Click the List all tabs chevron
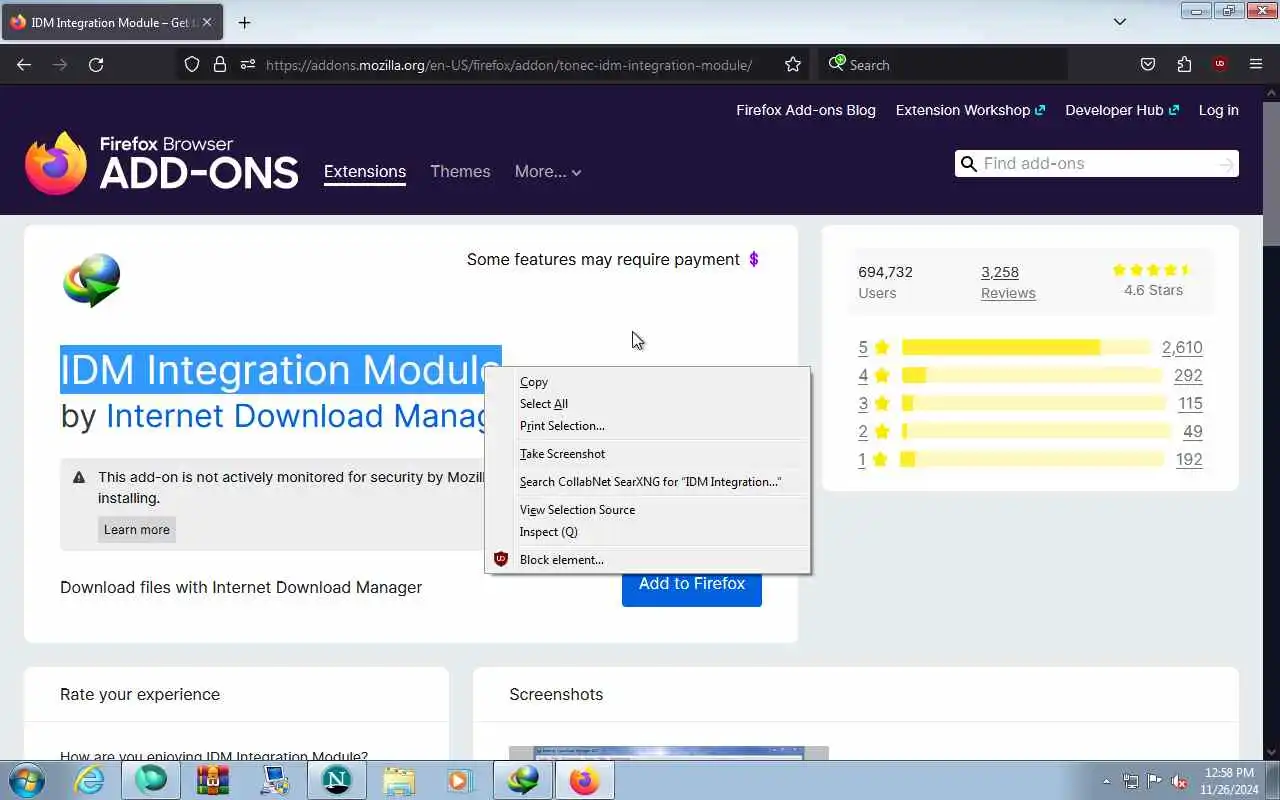This screenshot has height=800, width=1280. coord(1120,22)
